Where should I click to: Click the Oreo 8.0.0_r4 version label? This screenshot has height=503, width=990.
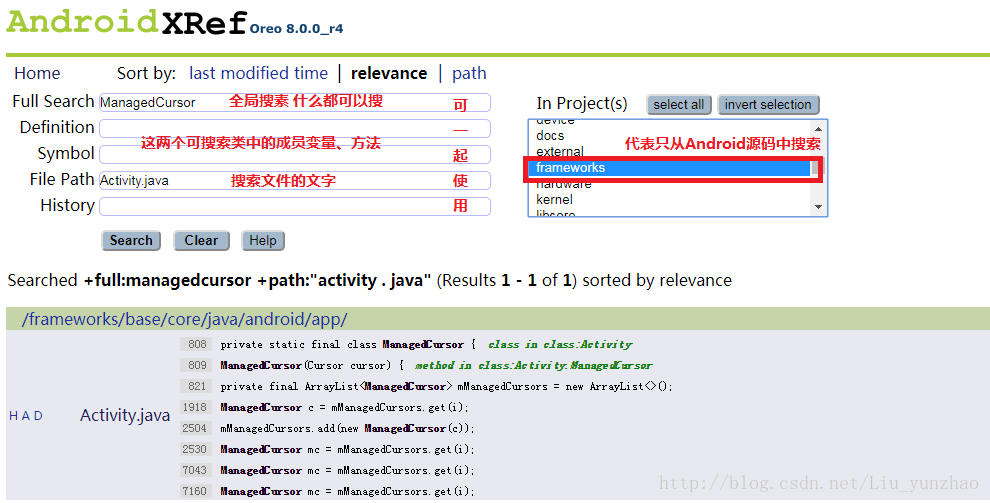pyautogui.click(x=296, y=29)
